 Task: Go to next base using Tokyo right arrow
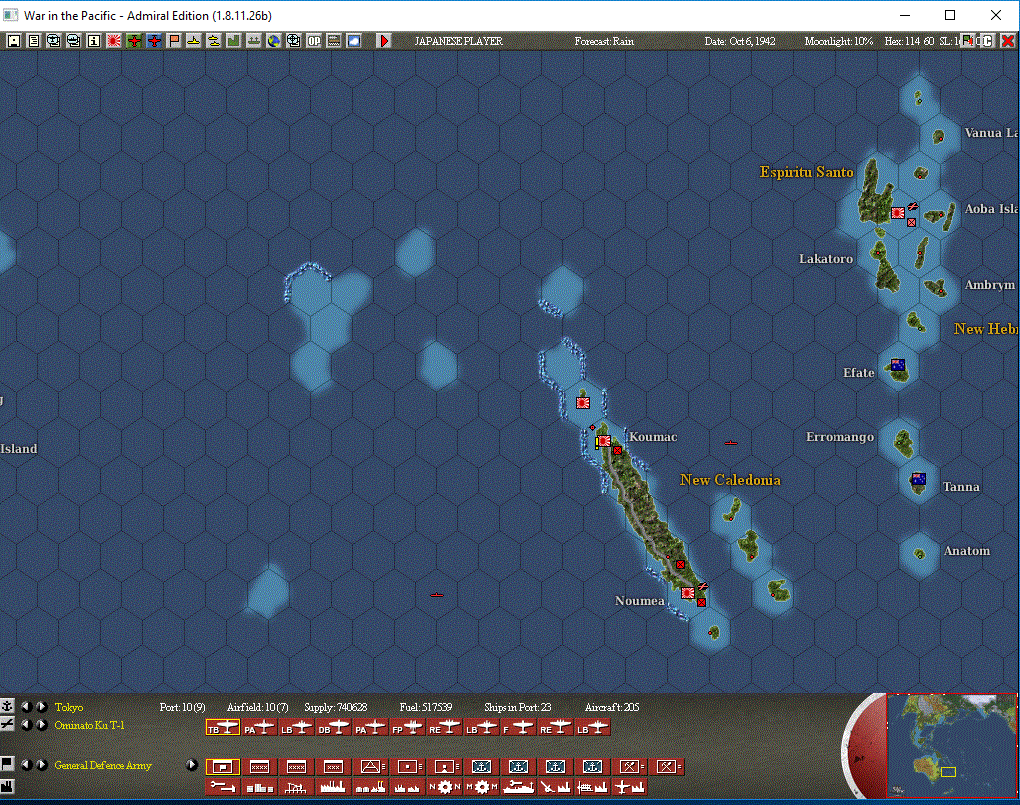(x=42, y=706)
